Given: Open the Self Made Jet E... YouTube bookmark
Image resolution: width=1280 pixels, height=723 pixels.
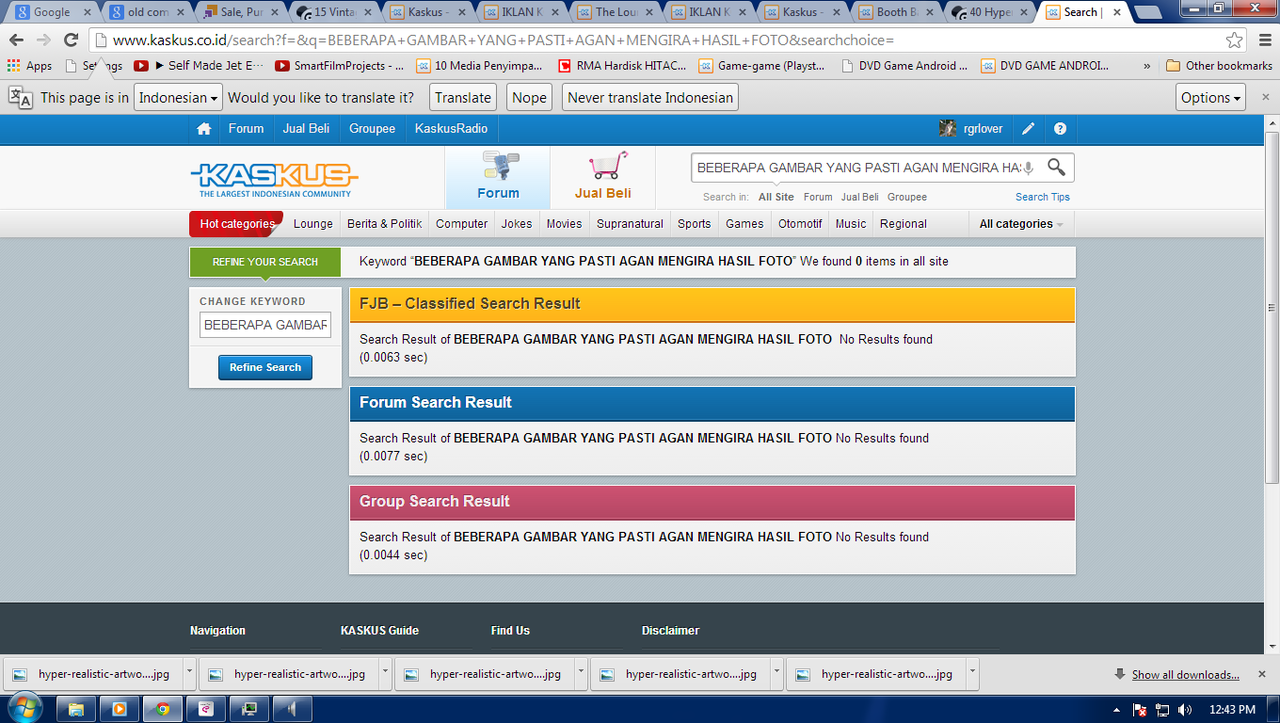Looking at the screenshot, I should coord(199,66).
